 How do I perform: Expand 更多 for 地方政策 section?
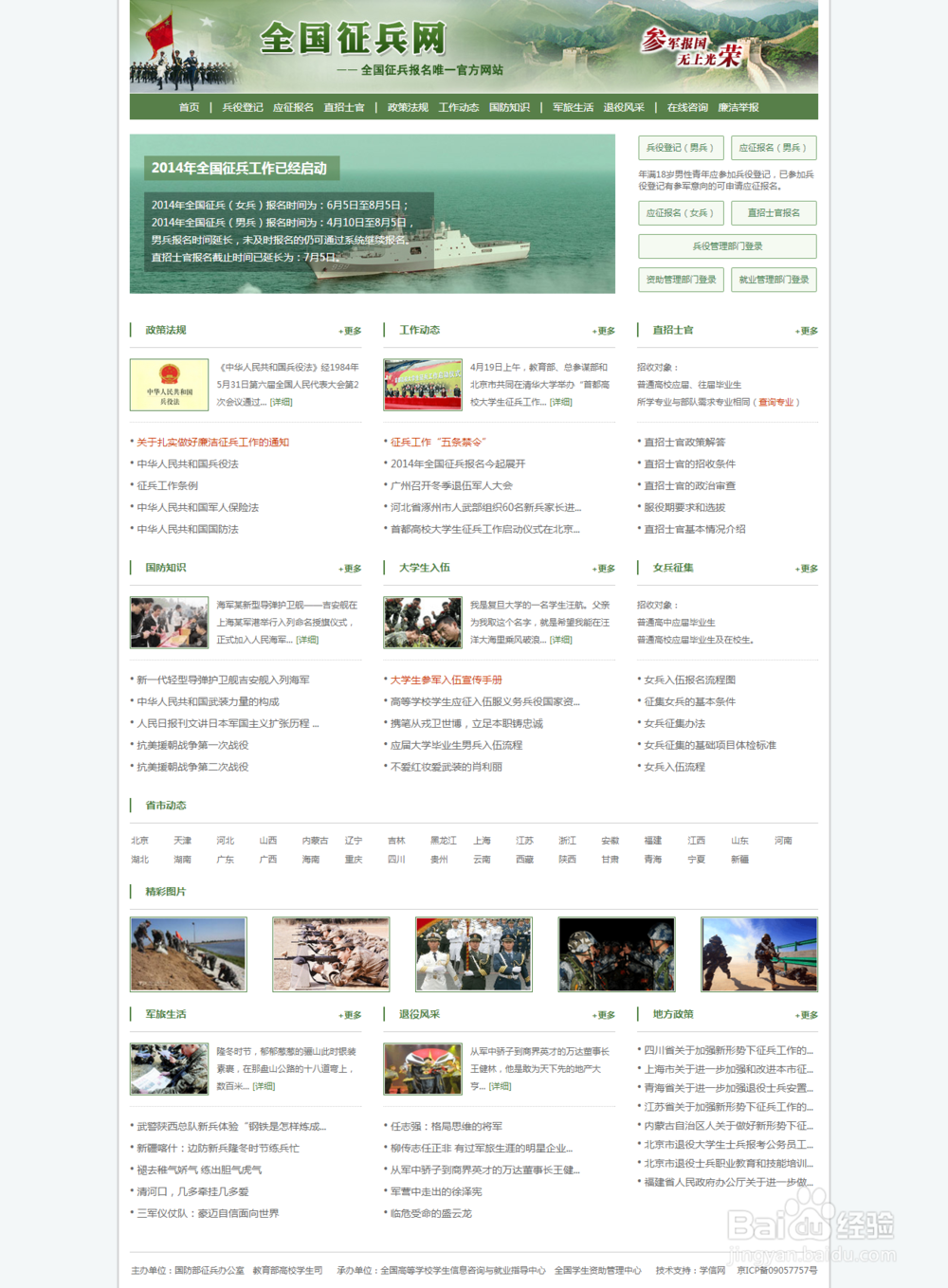click(807, 1015)
